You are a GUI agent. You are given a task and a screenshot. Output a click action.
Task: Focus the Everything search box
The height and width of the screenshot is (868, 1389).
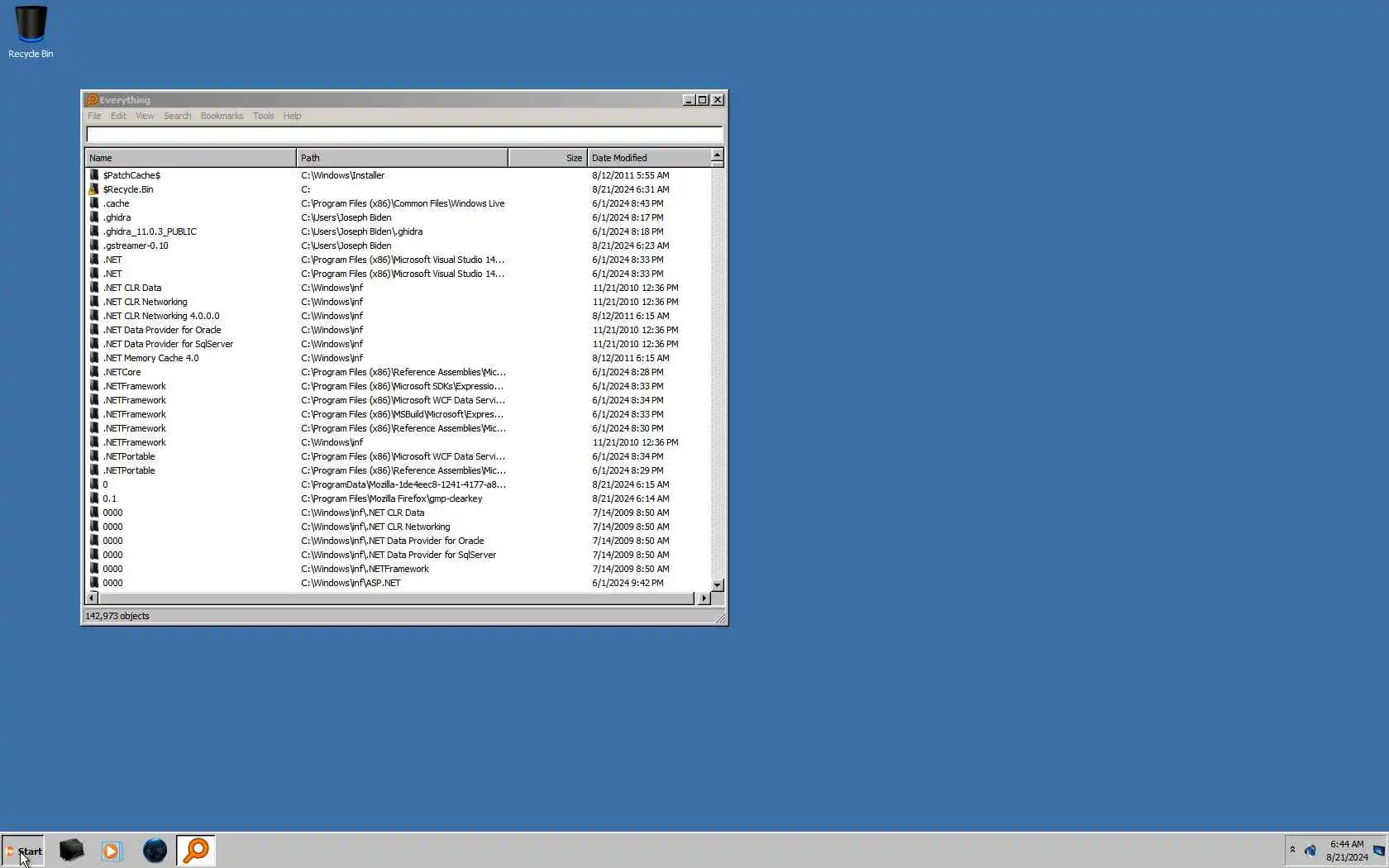pyautogui.click(x=404, y=135)
